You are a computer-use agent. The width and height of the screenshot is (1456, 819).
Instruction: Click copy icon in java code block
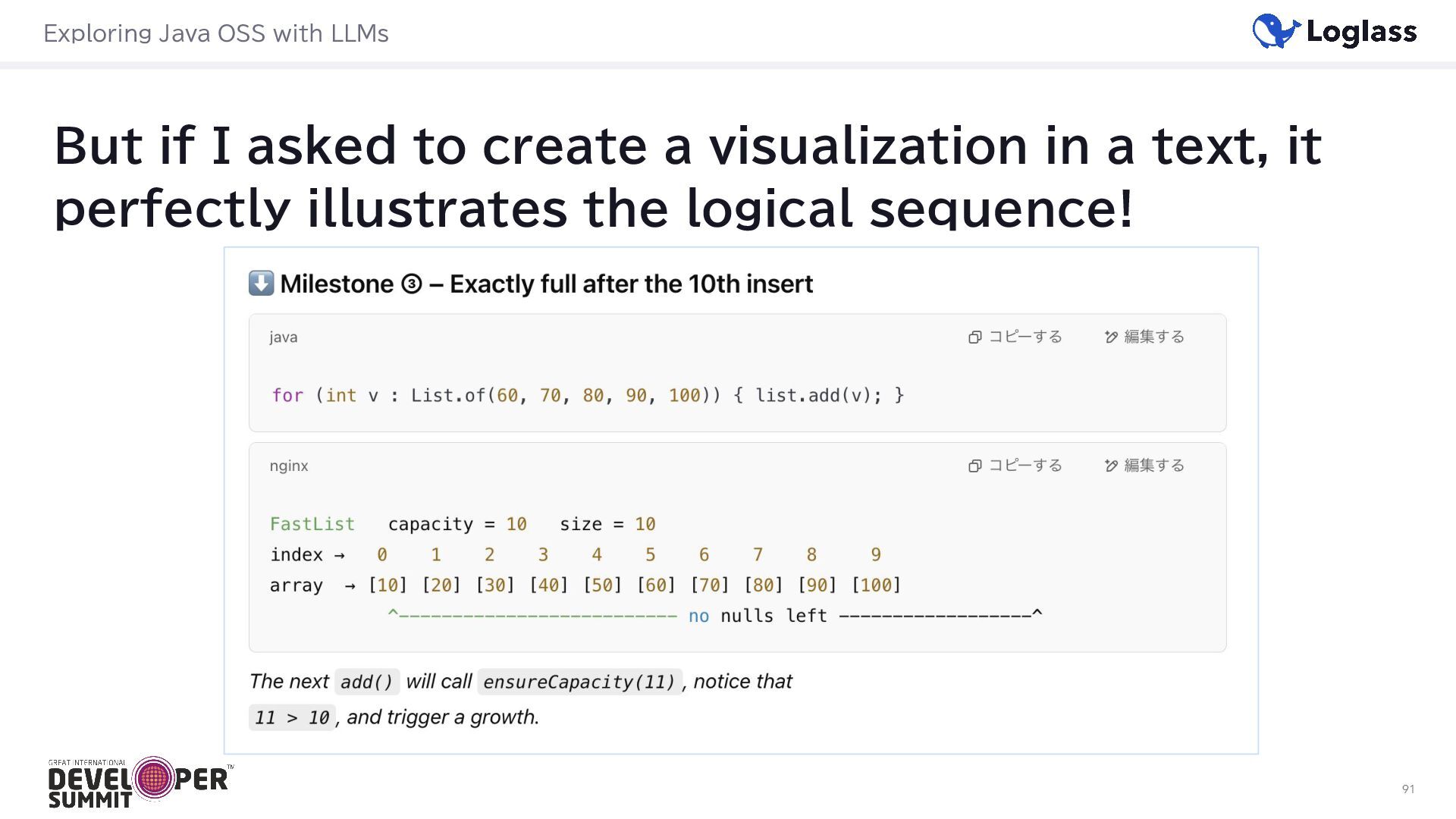point(975,337)
